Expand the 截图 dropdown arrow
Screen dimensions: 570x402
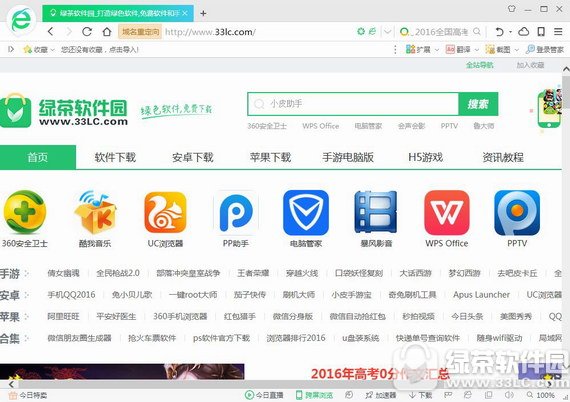[517, 49]
